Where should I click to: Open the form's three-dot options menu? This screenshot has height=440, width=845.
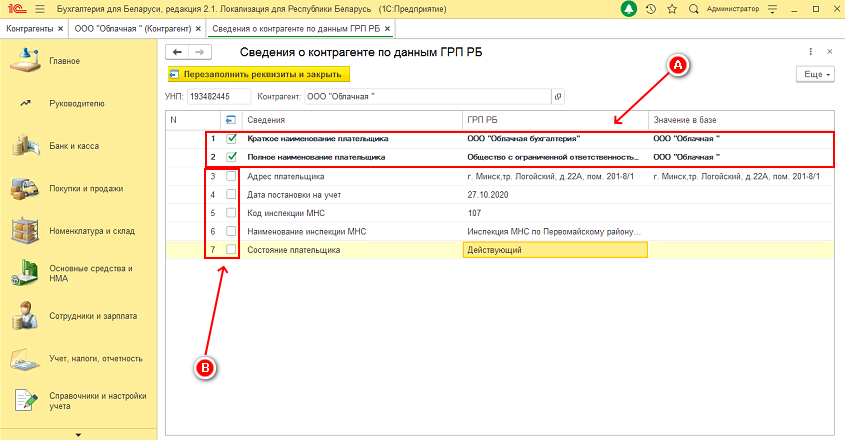click(x=811, y=52)
